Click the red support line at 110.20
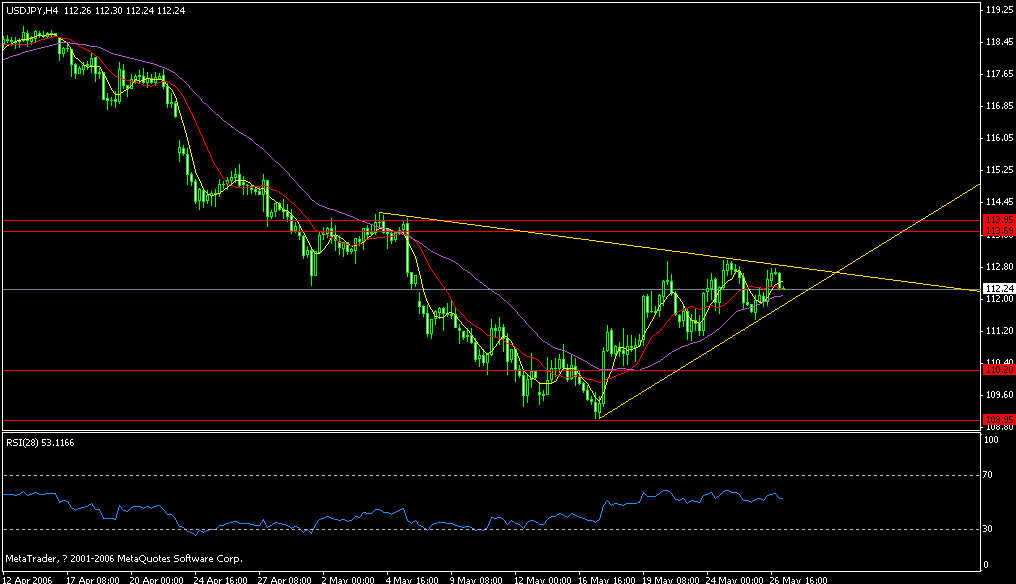 [500, 370]
